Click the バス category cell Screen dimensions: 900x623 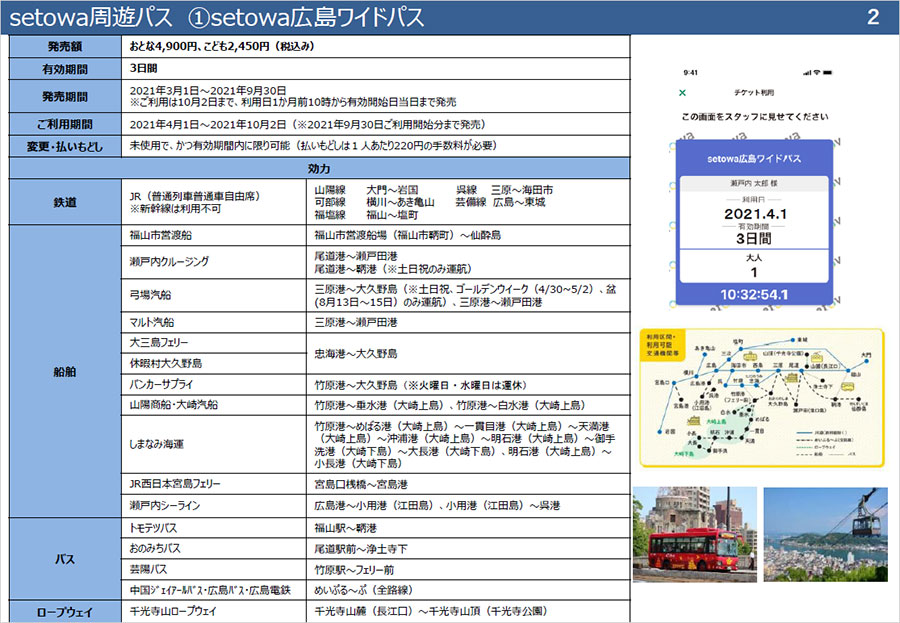65,559
